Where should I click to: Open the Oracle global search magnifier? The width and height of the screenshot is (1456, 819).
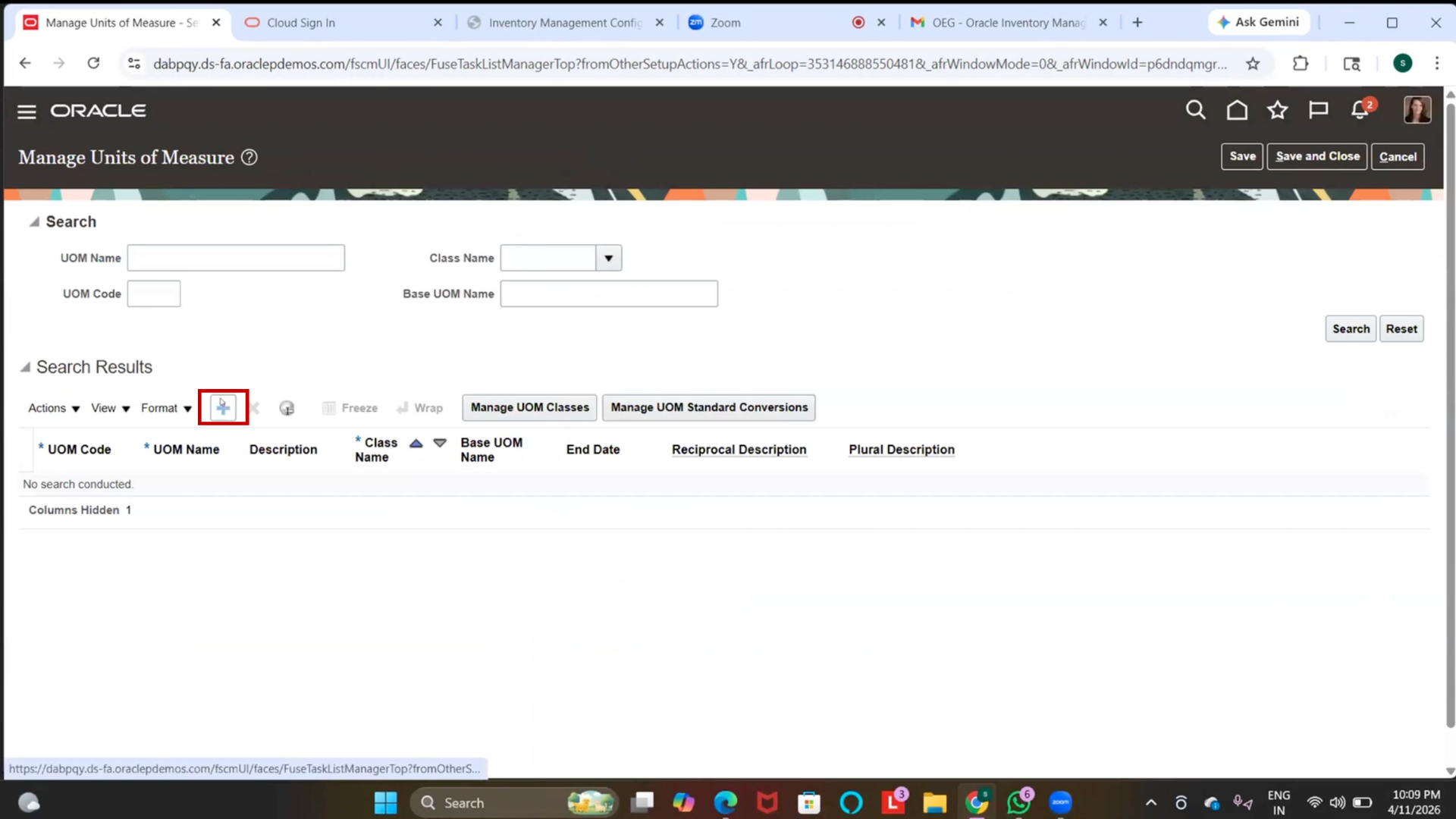pyautogui.click(x=1195, y=111)
